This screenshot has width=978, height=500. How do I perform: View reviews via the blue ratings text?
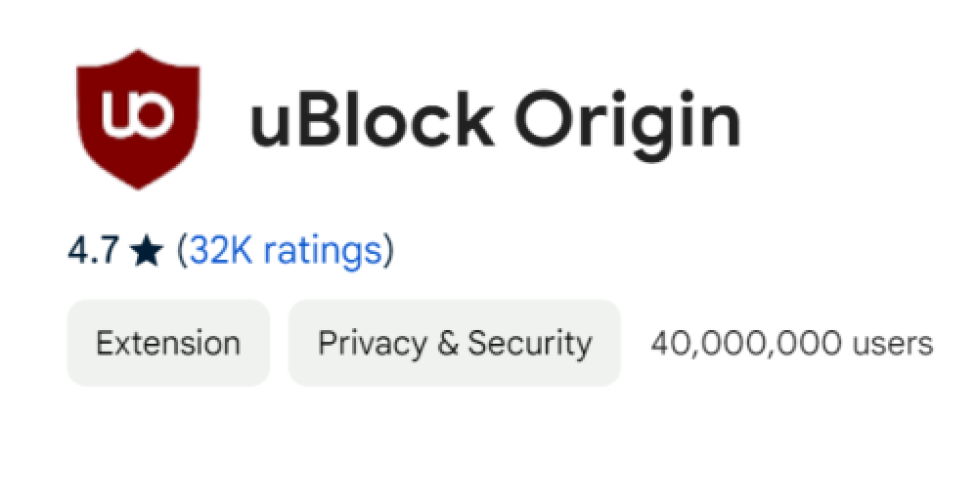(286, 250)
